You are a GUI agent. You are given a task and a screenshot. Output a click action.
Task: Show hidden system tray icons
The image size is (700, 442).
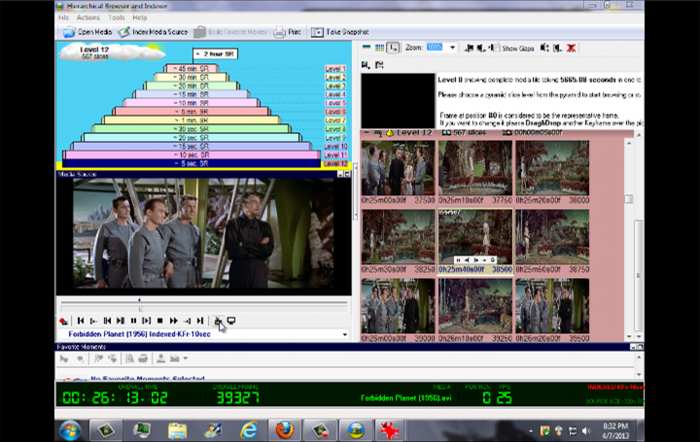tap(531, 431)
